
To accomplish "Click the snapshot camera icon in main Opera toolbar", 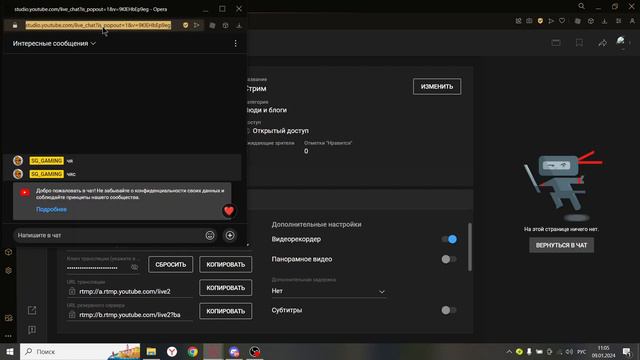I will click(529, 21).
